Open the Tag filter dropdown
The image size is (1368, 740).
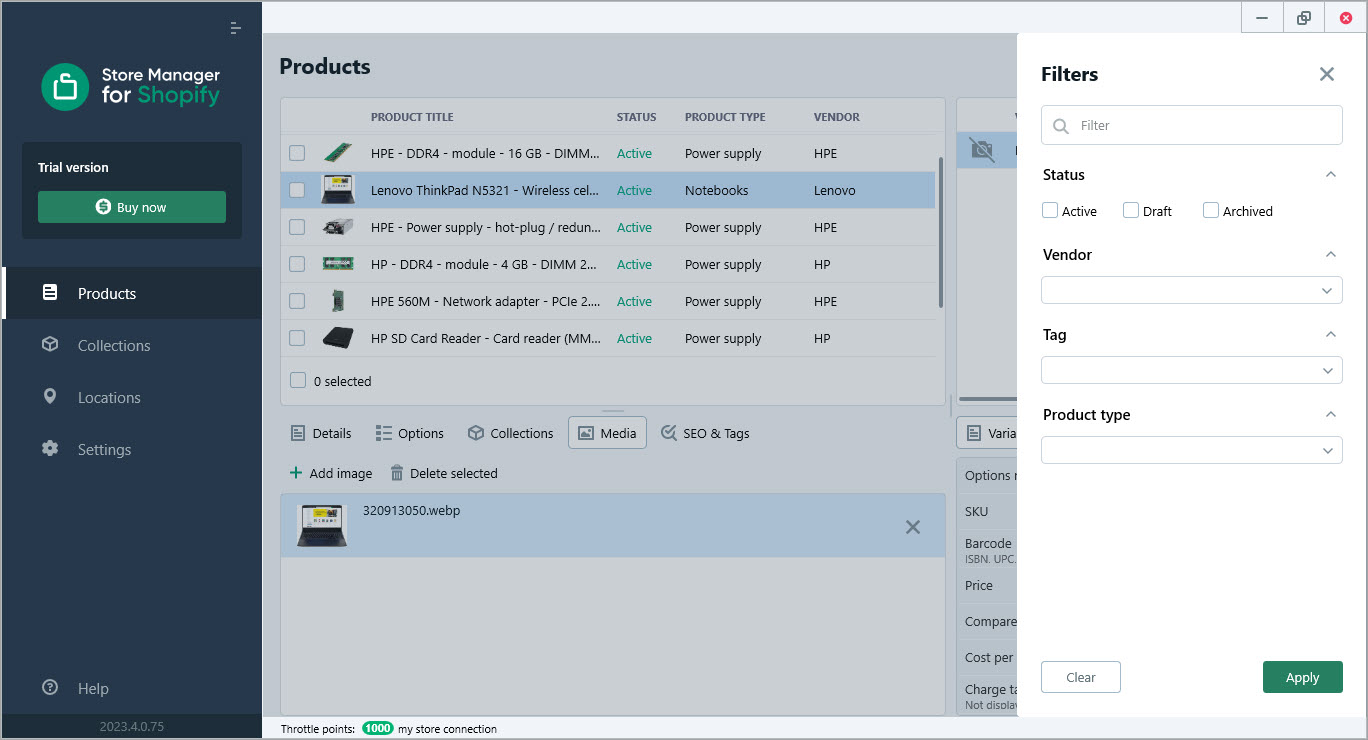tap(1192, 370)
